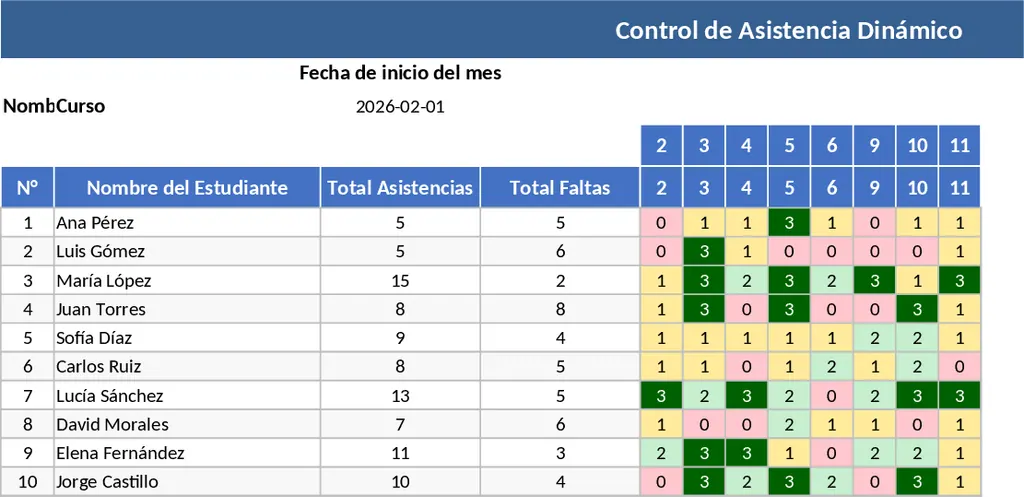This screenshot has width=1024, height=497.
Task: Click the dark green cell in Luis Gómez's row
Action: coord(704,252)
